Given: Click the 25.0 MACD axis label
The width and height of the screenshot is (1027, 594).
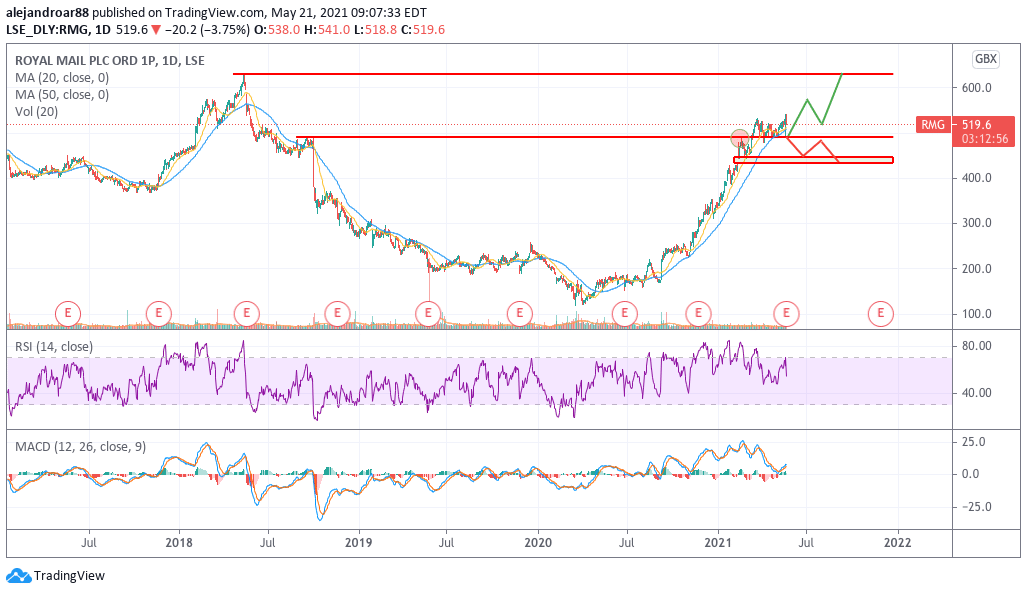Looking at the screenshot, I should coord(974,441).
